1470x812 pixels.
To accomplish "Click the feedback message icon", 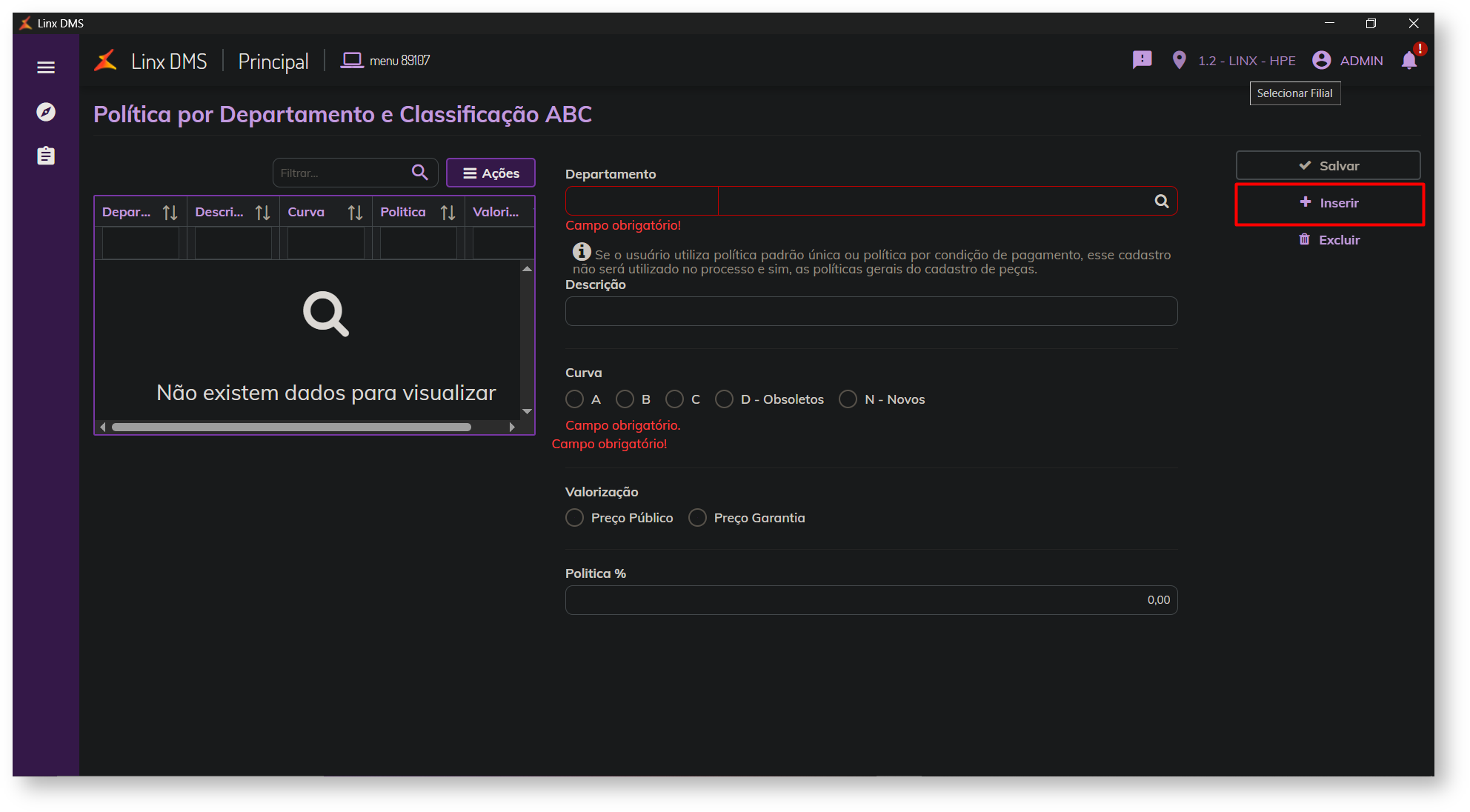I will tap(1142, 60).
